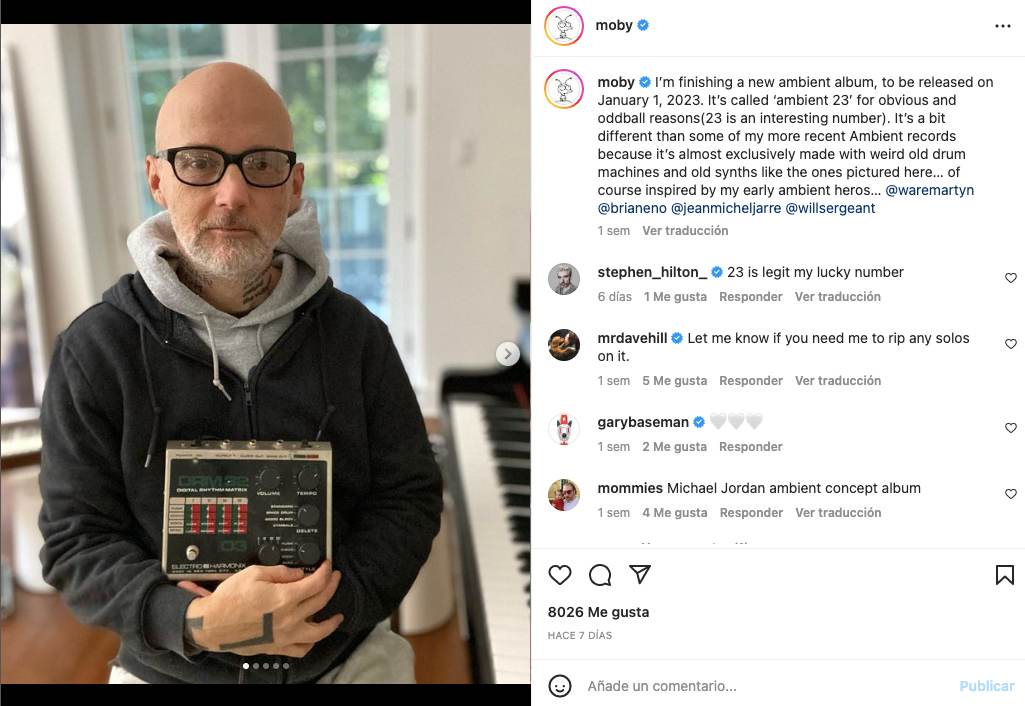This screenshot has height=706, width=1025.
Task: Open the three-dot options menu
Action: (x=1003, y=26)
